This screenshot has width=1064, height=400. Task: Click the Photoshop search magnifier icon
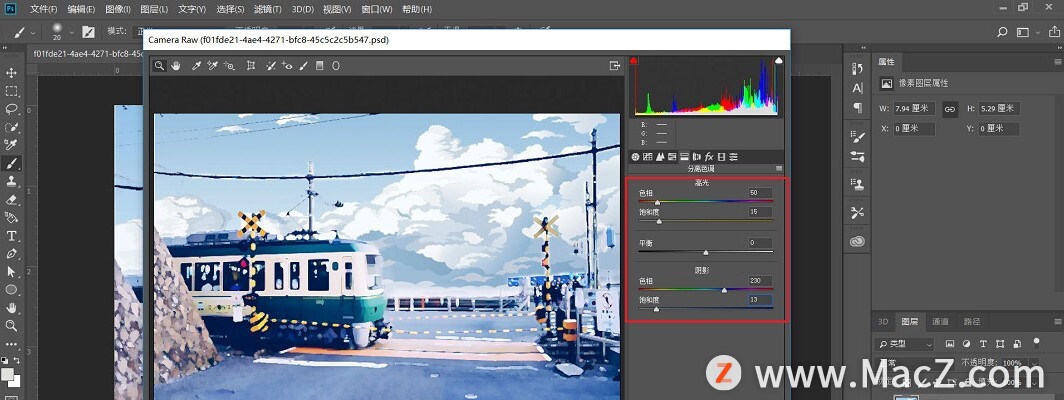pyautogui.click(x=1002, y=32)
